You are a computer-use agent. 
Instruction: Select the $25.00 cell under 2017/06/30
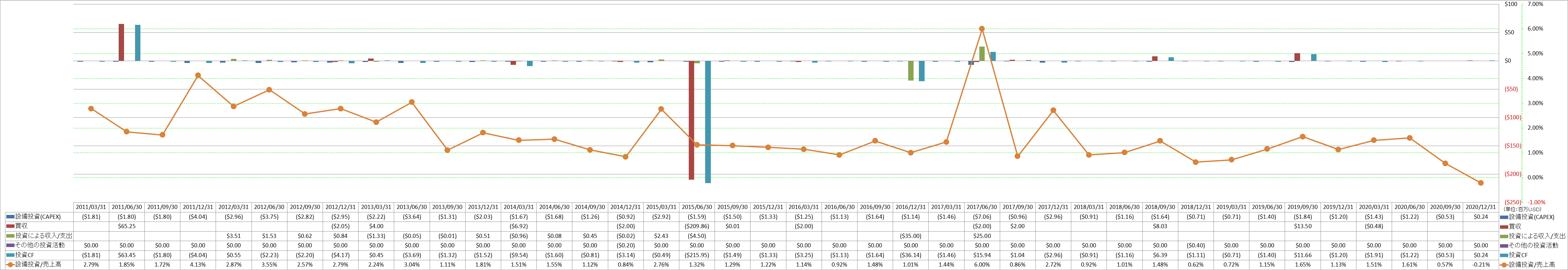pyautogui.click(x=982, y=235)
